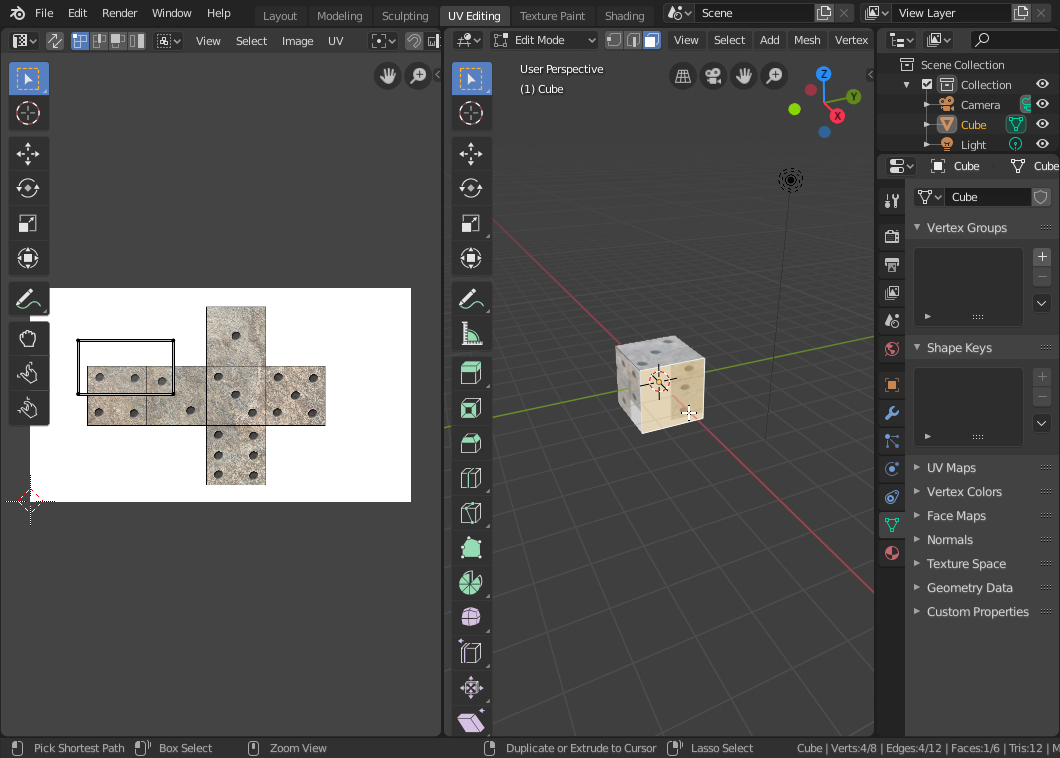Hide the Light in viewport
The height and width of the screenshot is (758, 1060).
point(1042,144)
